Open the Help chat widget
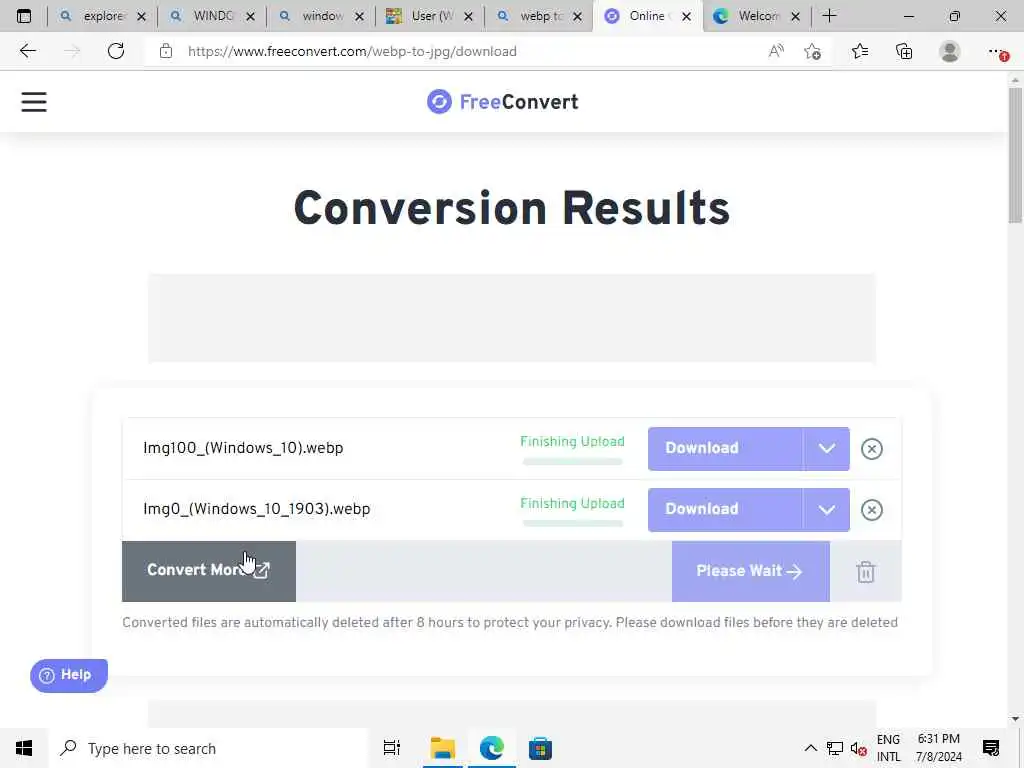The height and width of the screenshot is (768, 1024). (69, 675)
